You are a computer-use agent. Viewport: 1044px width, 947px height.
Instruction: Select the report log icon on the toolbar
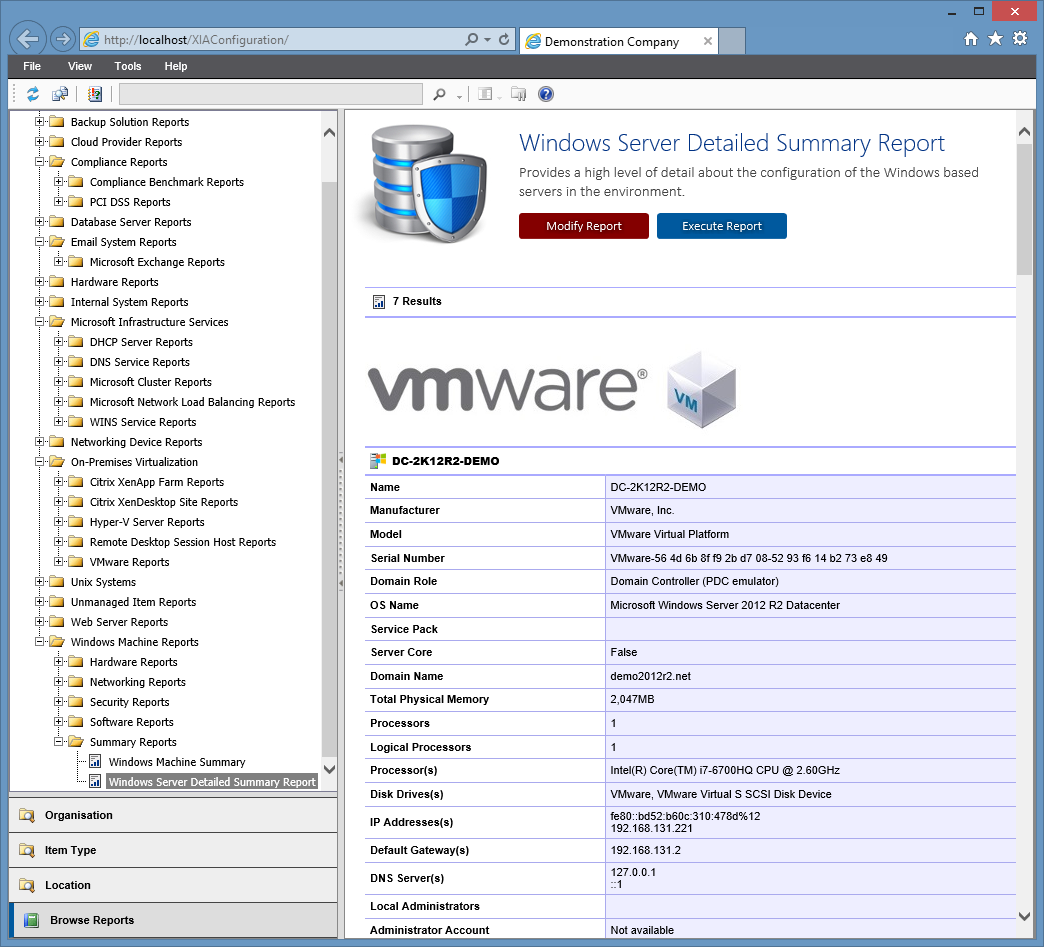(x=94, y=93)
